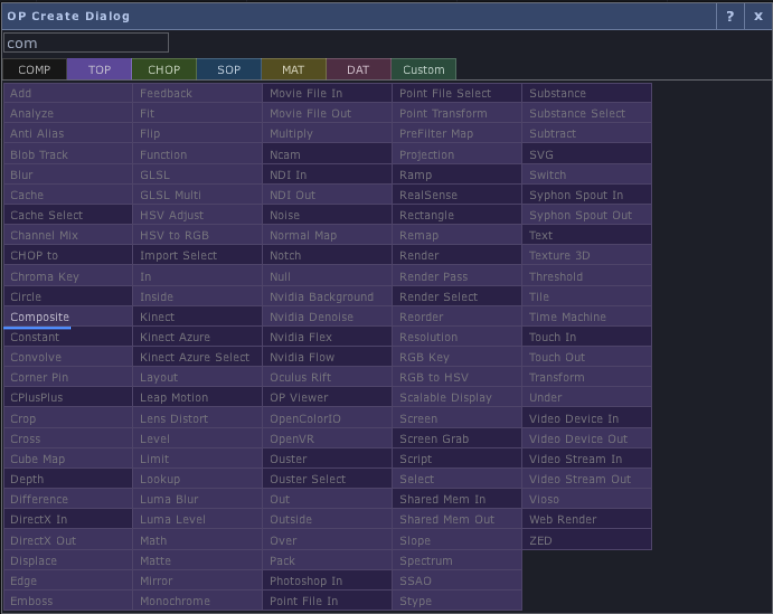Choose the Leap Motion operator

197,397
